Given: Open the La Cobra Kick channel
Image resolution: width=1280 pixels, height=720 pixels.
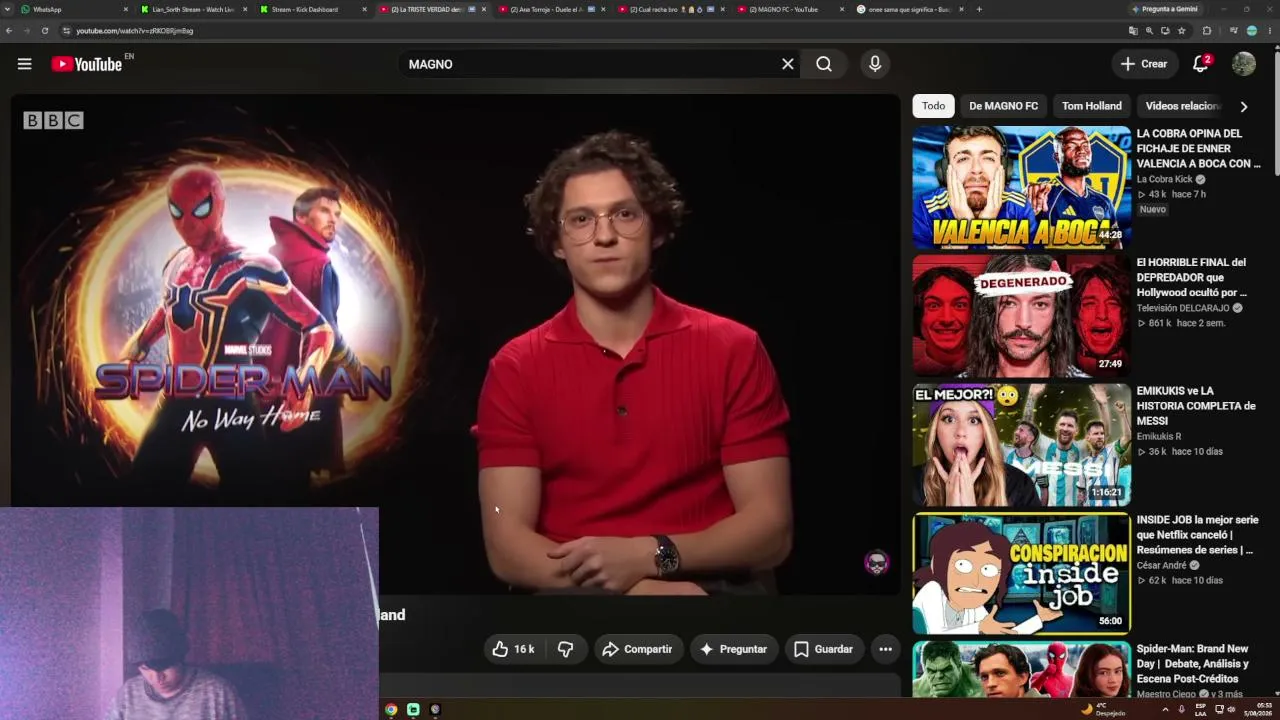Looking at the screenshot, I should (x=1165, y=180).
